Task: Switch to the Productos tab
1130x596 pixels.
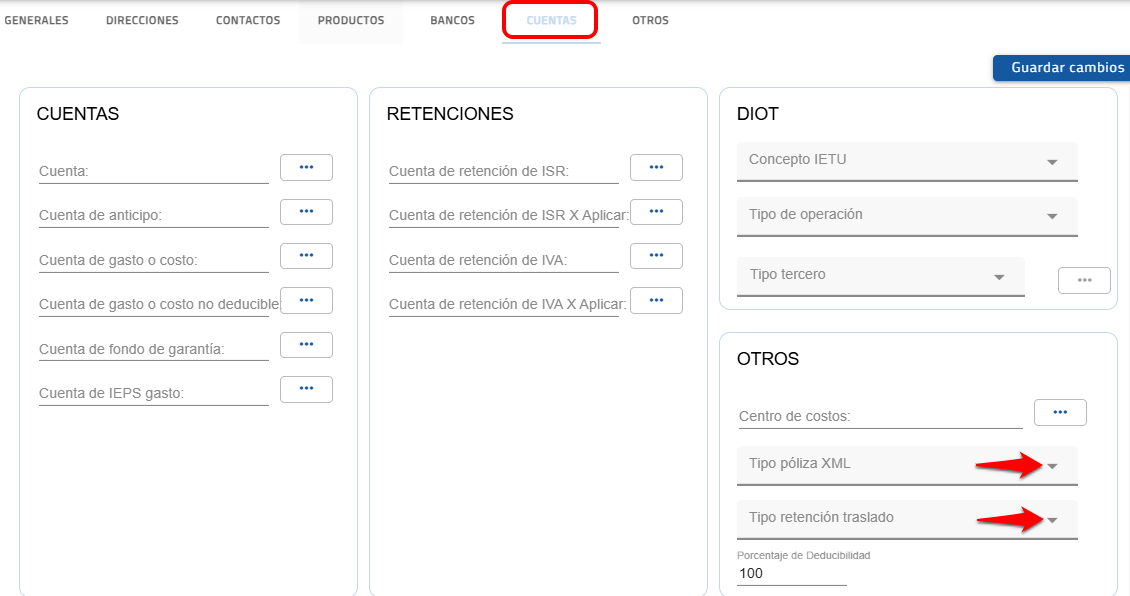Action: click(351, 21)
